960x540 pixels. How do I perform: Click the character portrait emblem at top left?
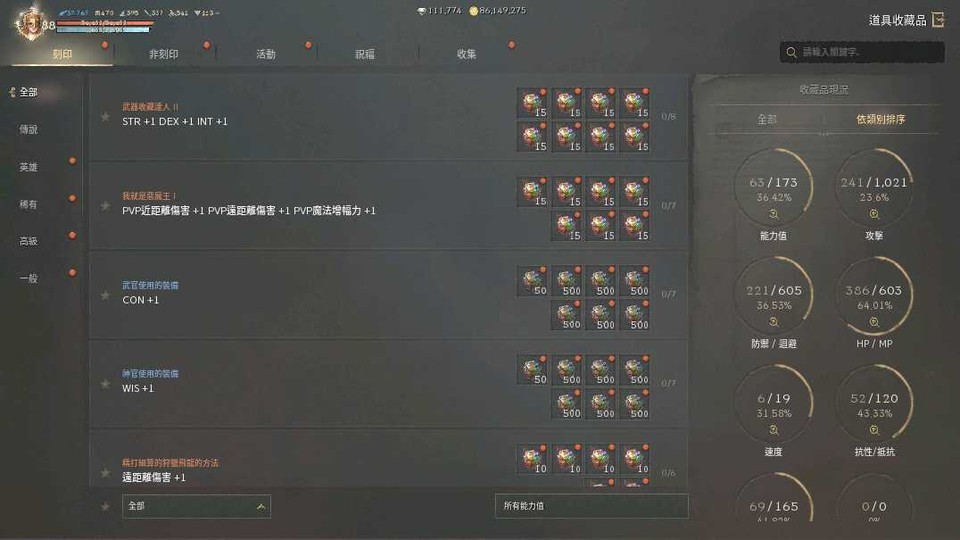(31, 23)
